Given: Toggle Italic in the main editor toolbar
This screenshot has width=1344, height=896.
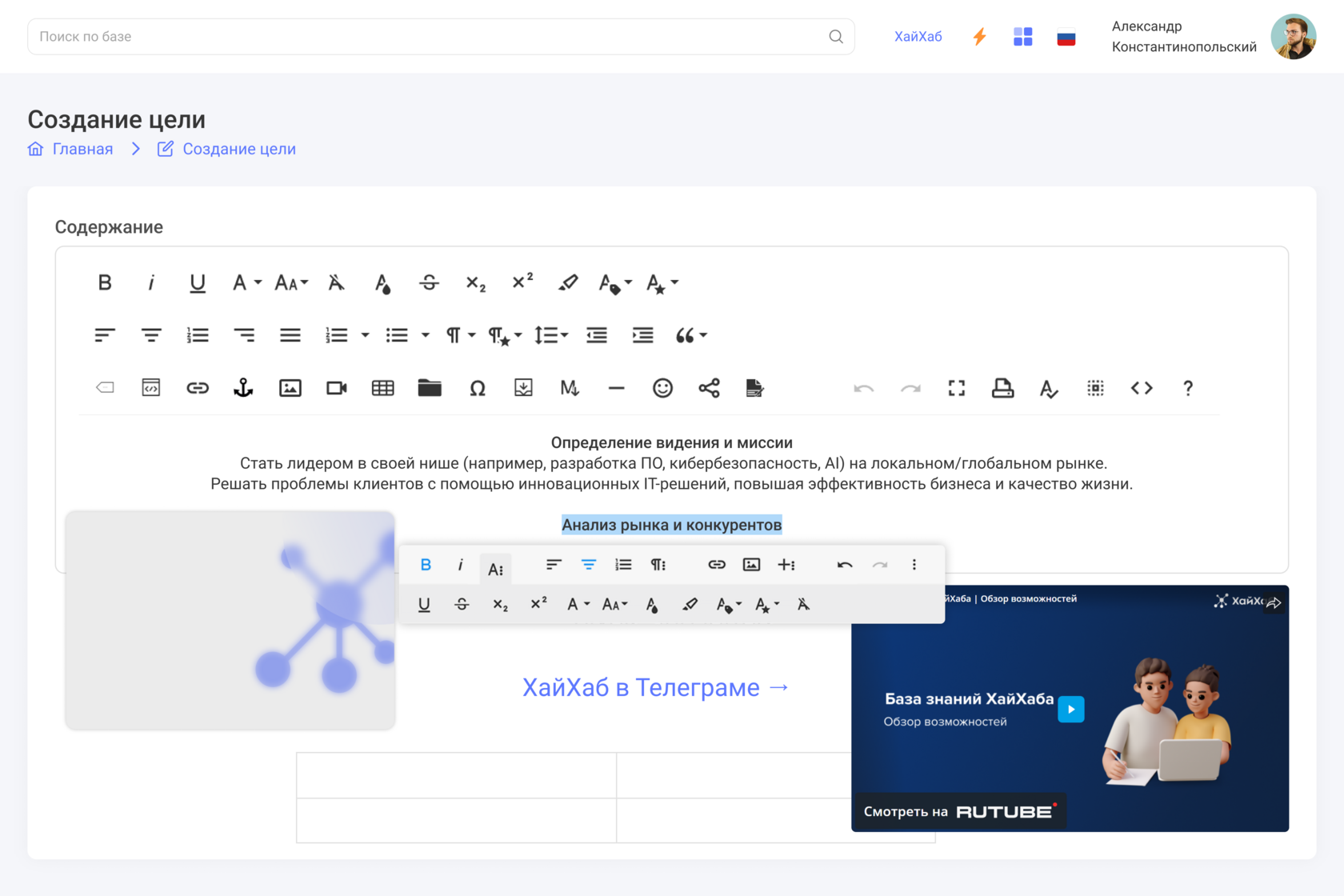Looking at the screenshot, I should (151, 282).
